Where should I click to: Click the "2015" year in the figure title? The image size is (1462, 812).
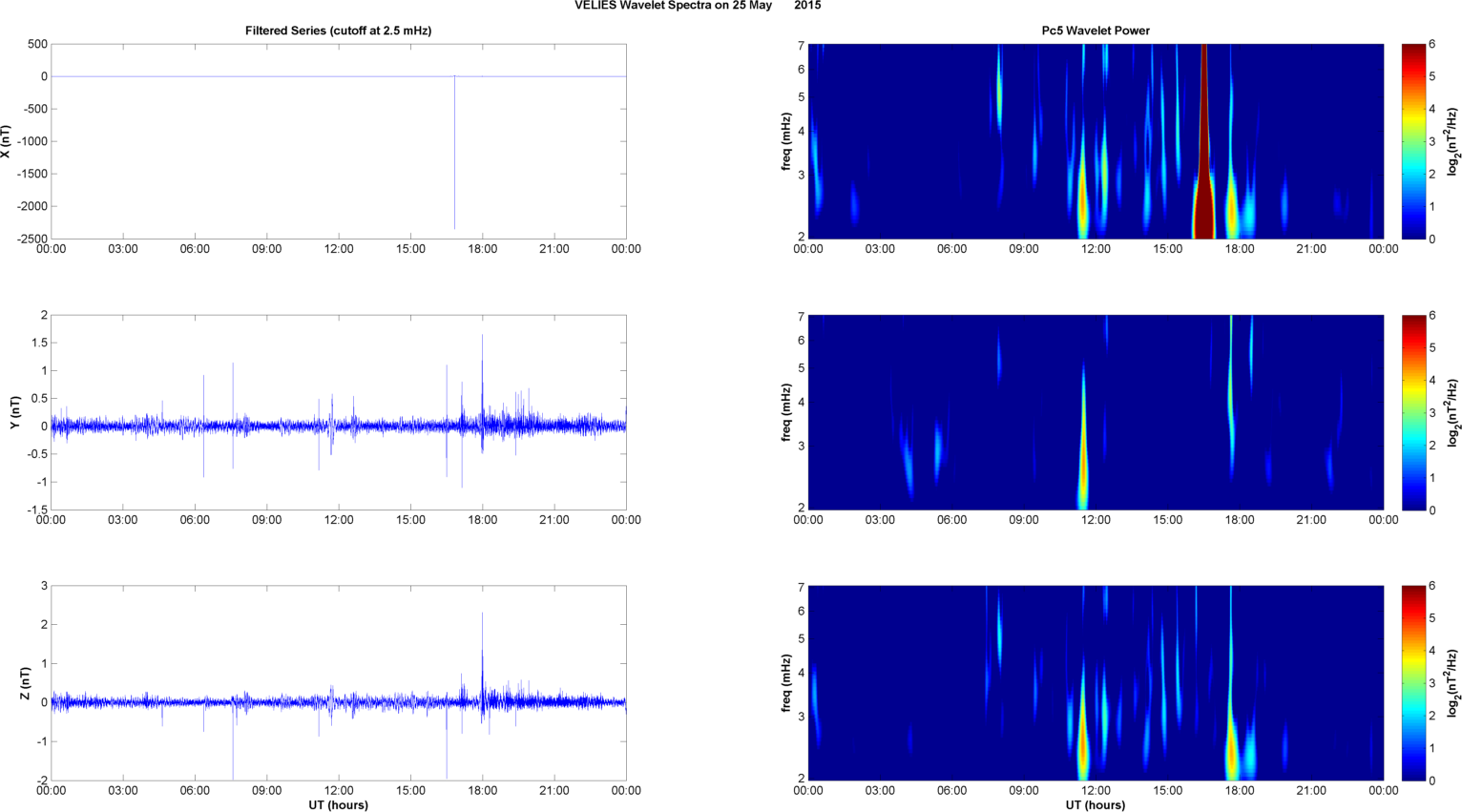pos(807,6)
